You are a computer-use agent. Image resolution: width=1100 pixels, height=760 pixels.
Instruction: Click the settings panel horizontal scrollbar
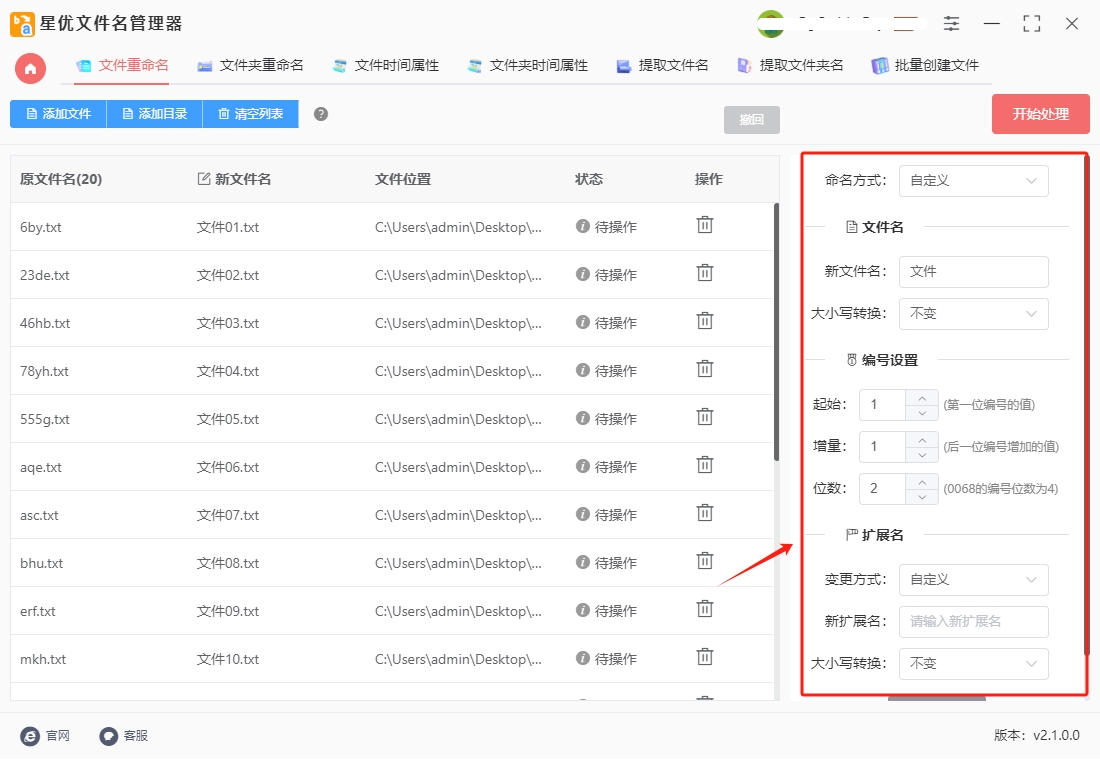point(937,698)
